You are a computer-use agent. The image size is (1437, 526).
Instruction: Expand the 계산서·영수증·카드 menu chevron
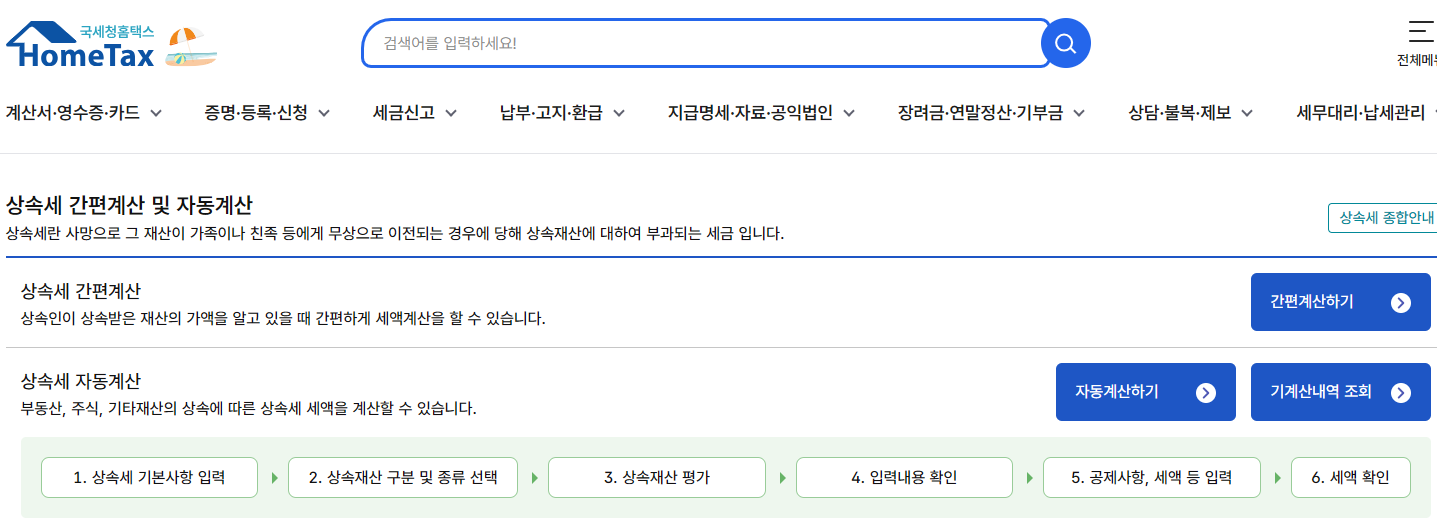156,113
